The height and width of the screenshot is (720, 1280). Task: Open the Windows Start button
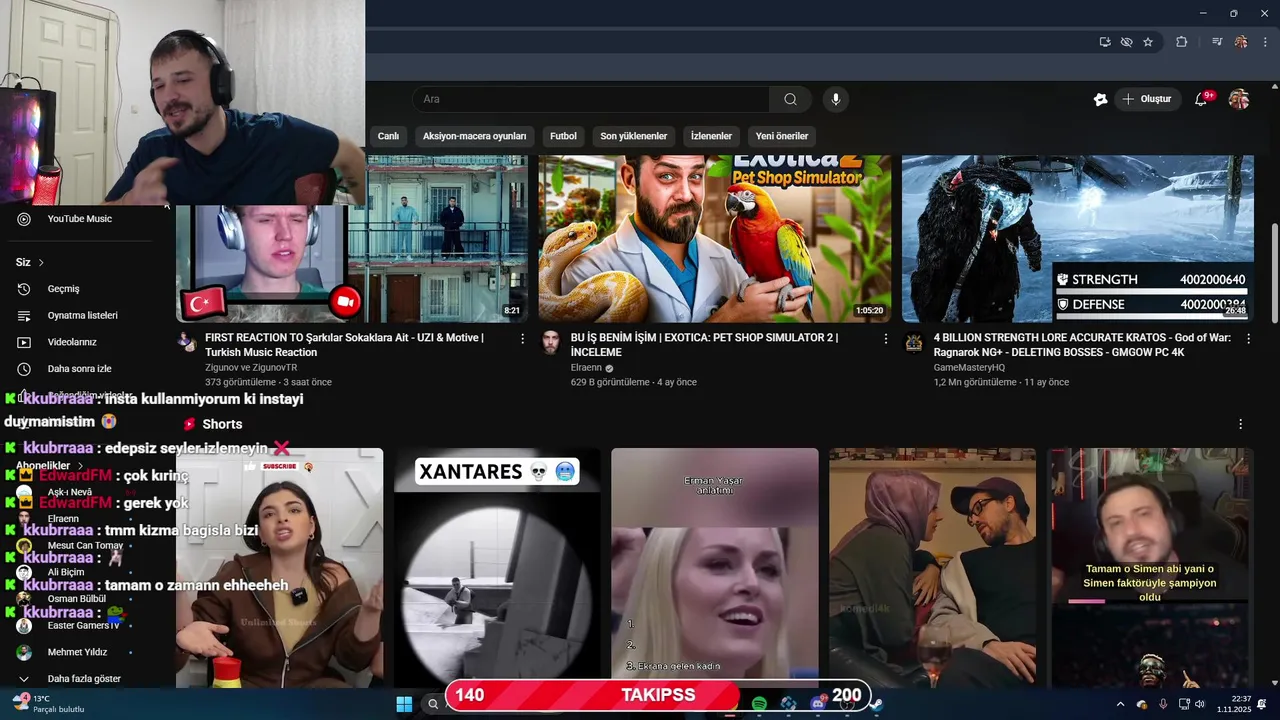click(x=404, y=704)
